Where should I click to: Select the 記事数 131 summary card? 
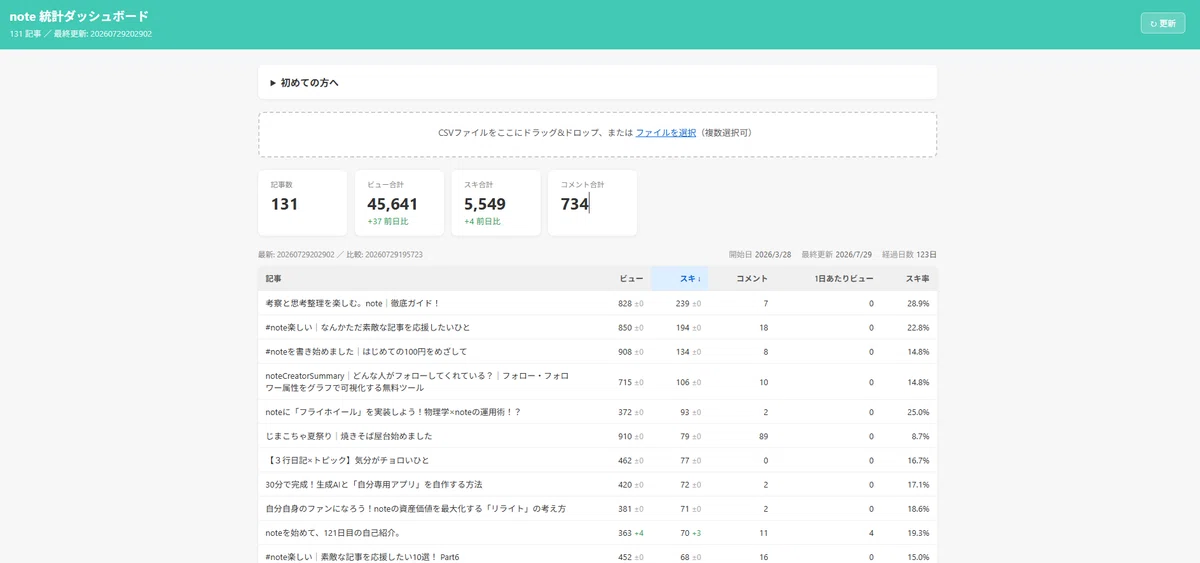click(302, 203)
